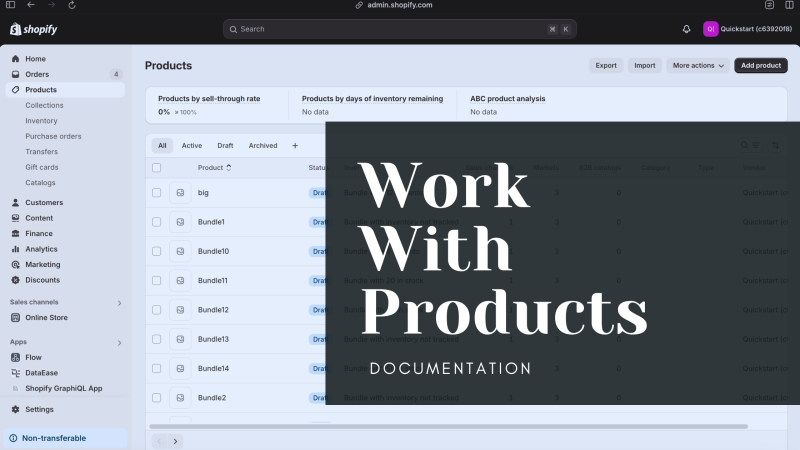
Task: Switch to the Archived tab
Action: 263,145
